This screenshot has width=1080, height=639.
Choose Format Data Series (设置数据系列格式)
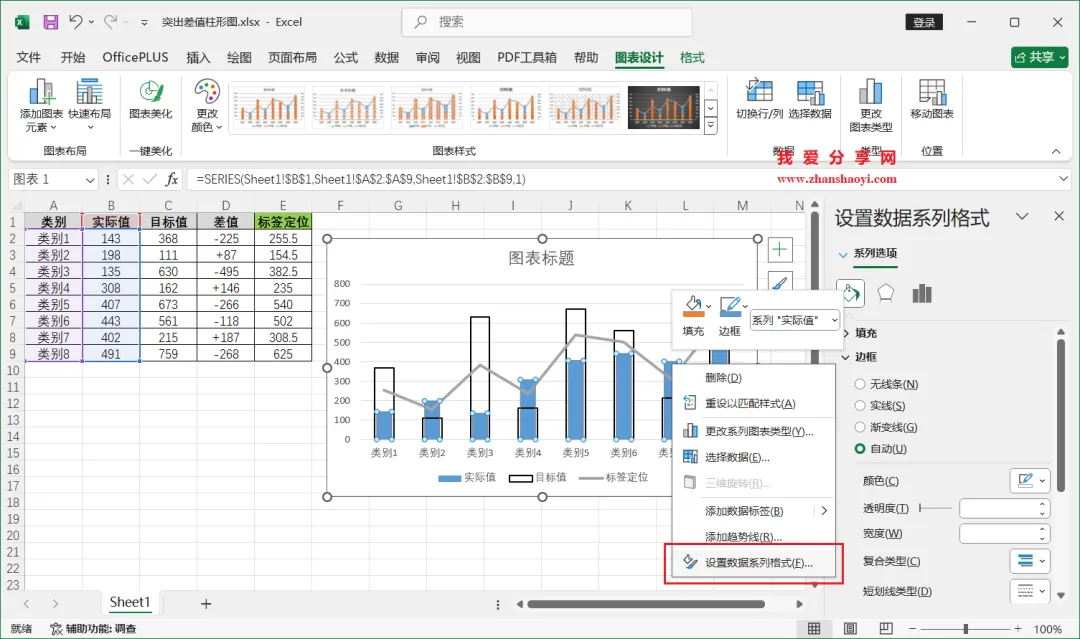click(x=754, y=563)
